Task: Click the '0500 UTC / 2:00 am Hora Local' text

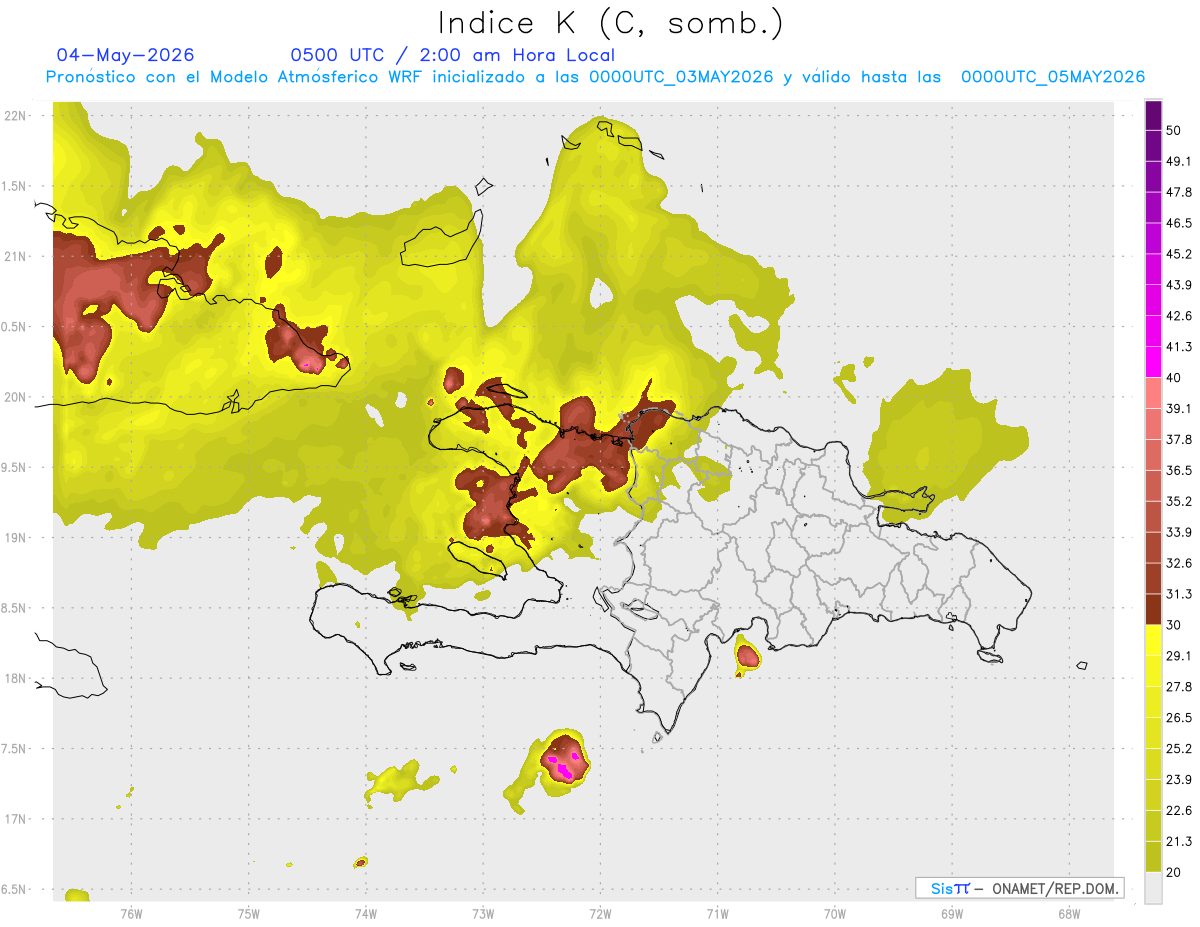Action: (x=452, y=55)
